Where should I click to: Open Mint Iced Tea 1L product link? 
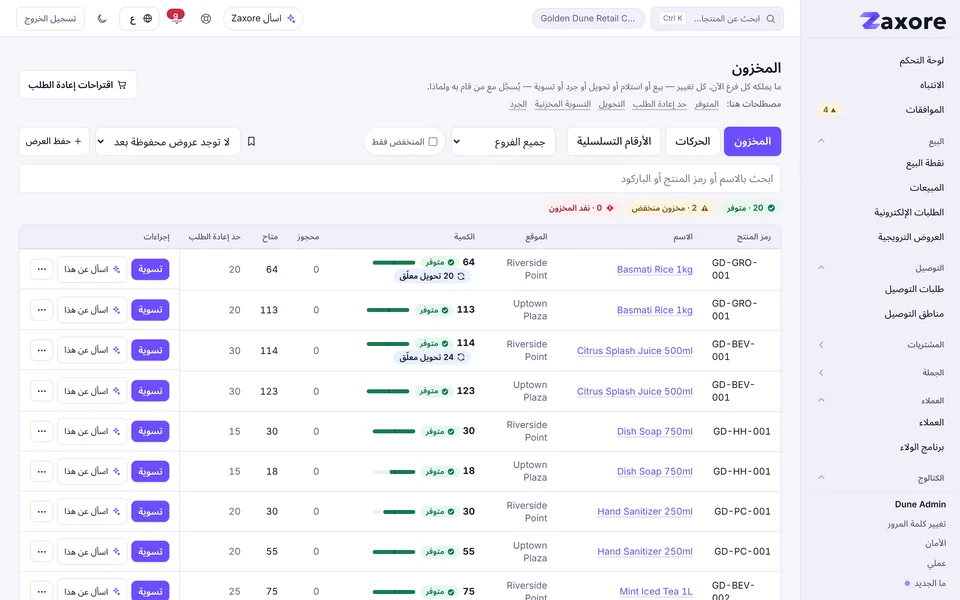[x=656, y=591]
